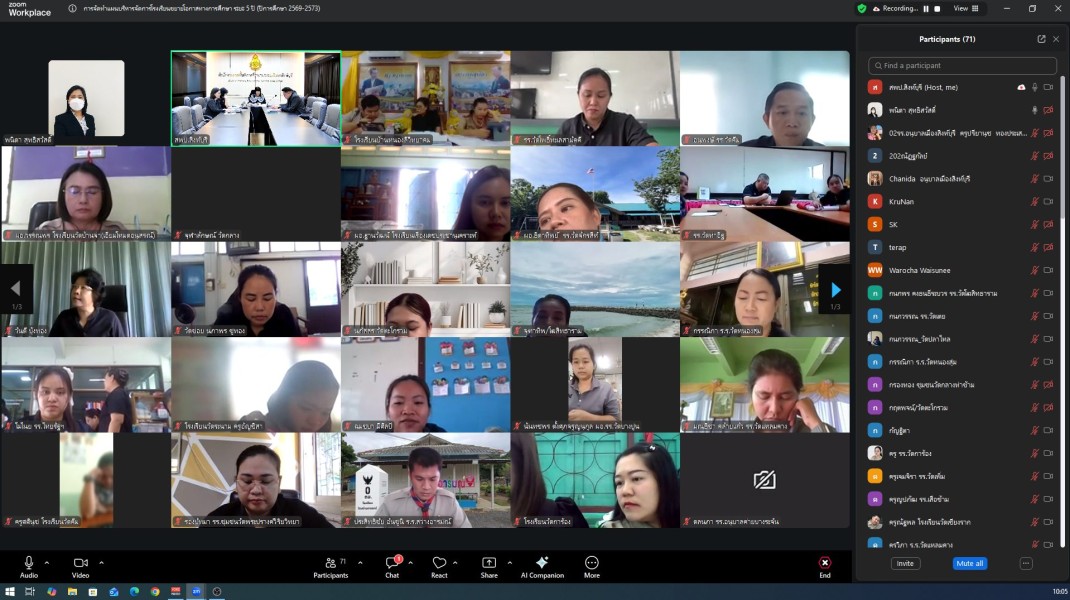
Task: Expand video options arrow next to Video
Action: pyautogui.click(x=101, y=562)
